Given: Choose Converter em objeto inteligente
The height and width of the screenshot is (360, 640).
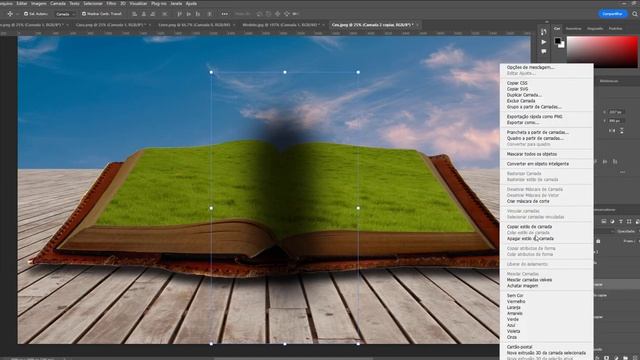Looking at the screenshot, I should (538, 164).
